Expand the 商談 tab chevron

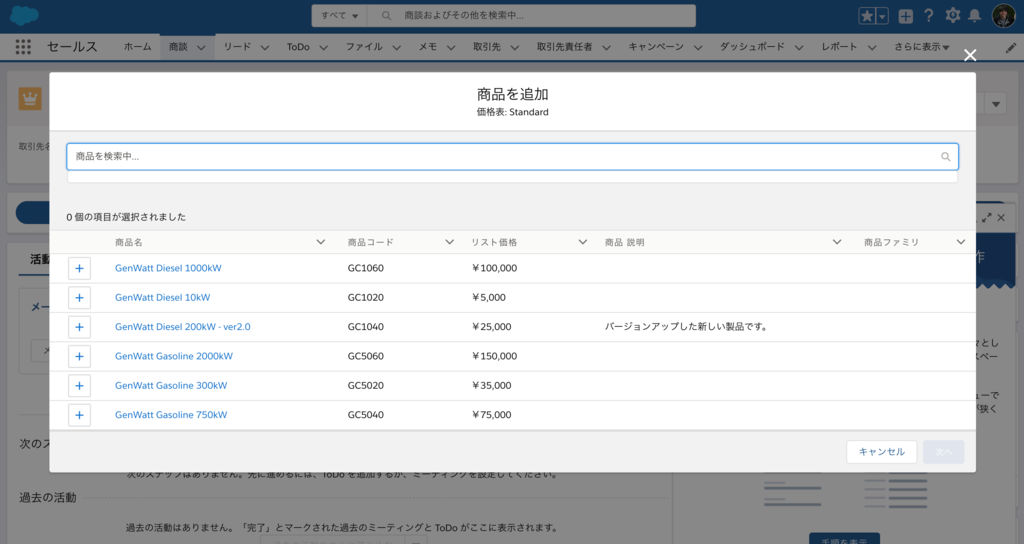(201, 48)
